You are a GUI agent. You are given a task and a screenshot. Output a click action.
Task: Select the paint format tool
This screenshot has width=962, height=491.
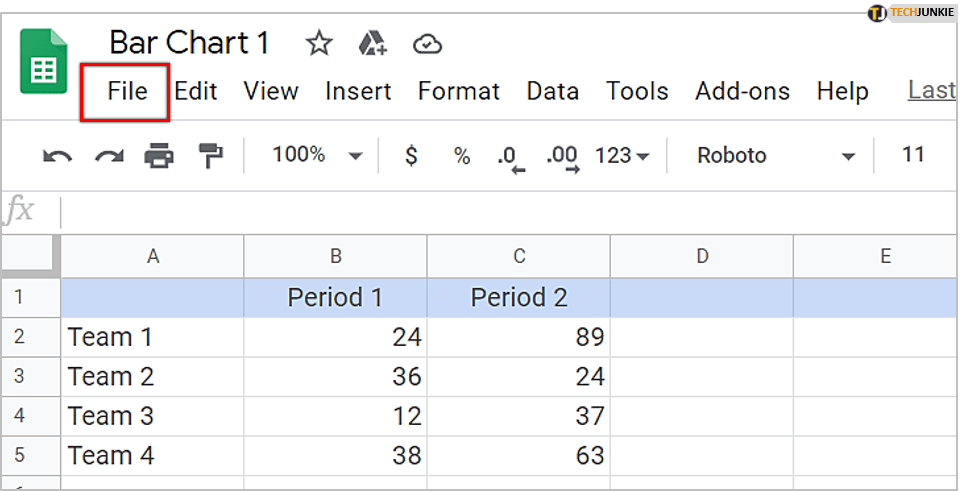pyautogui.click(x=210, y=155)
